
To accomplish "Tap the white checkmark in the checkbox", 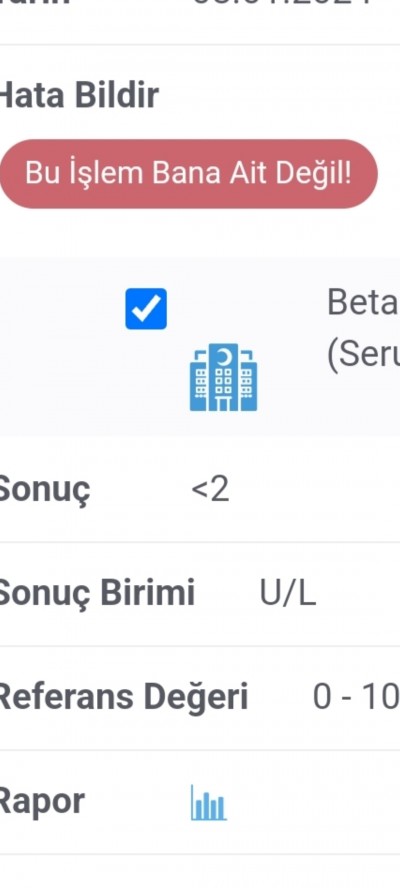I will [146, 309].
